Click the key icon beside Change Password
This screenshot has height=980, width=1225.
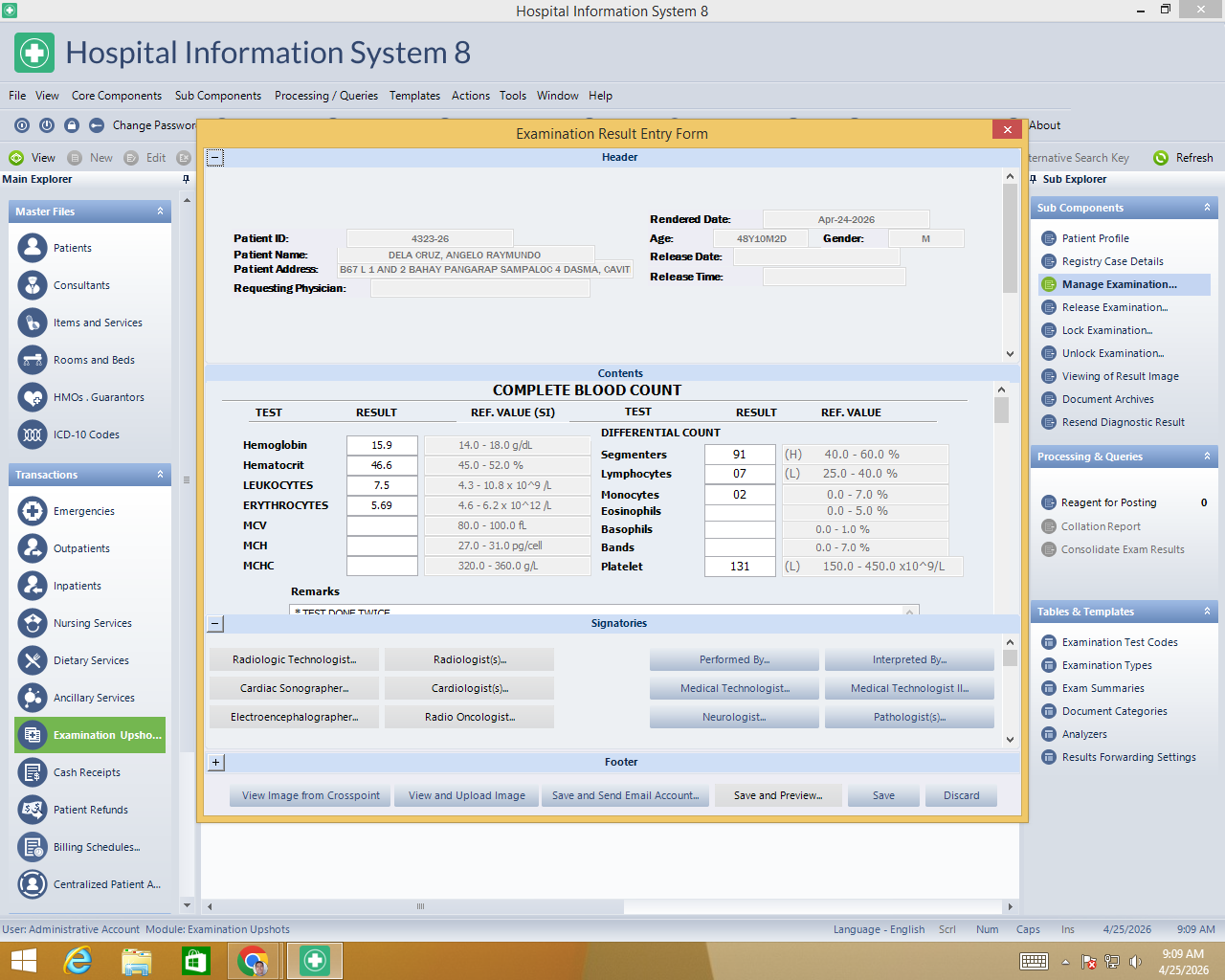coord(97,125)
